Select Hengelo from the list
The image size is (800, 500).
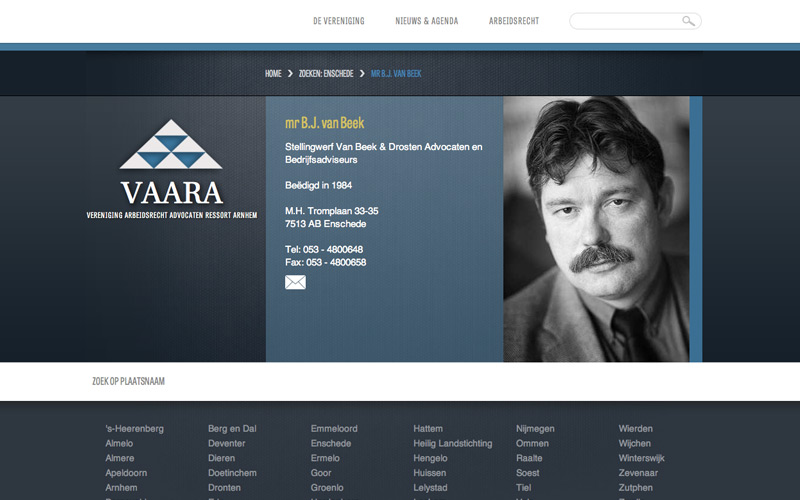(430, 458)
